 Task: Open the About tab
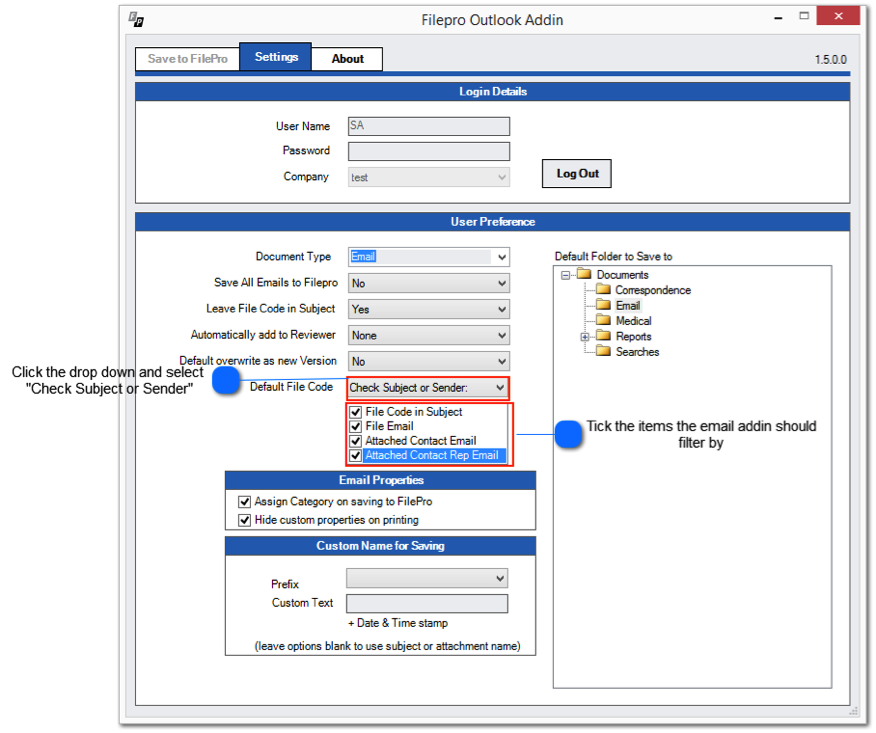pyautogui.click(x=347, y=59)
